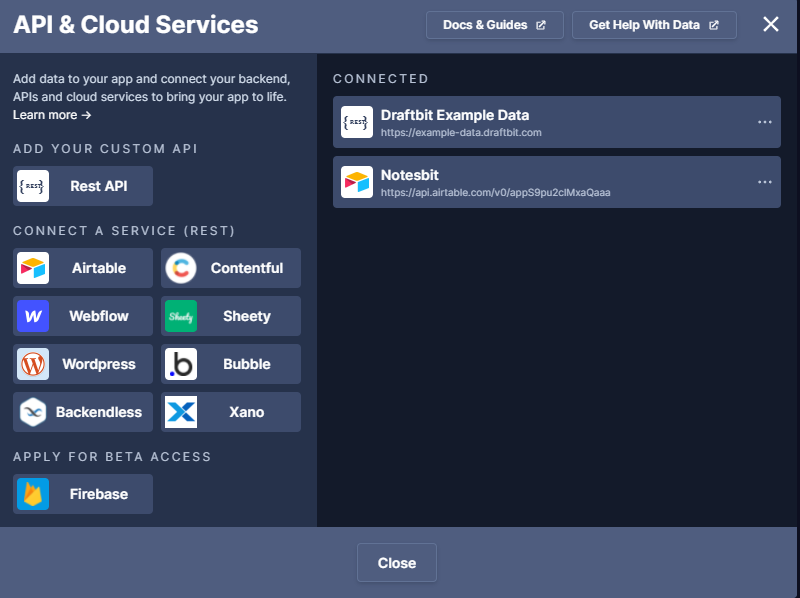Click external-link icon beside Get Help With Data
The height and width of the screenshot is (598, 800).
point(714,25)
